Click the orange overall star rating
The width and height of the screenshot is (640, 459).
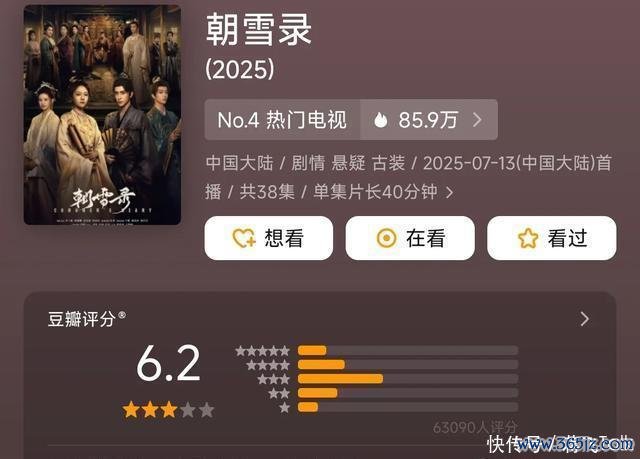pyautogui.click(x=168, y=410)
